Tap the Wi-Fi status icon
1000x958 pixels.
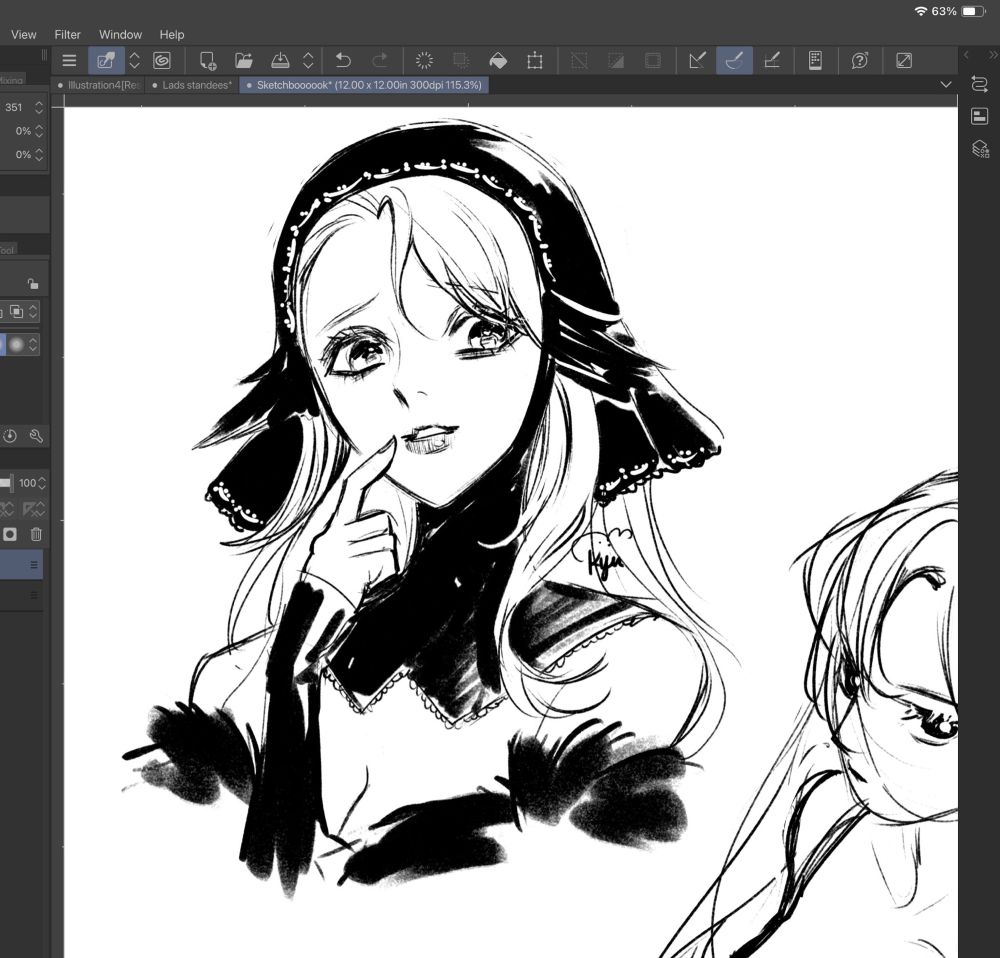(920, 11)
